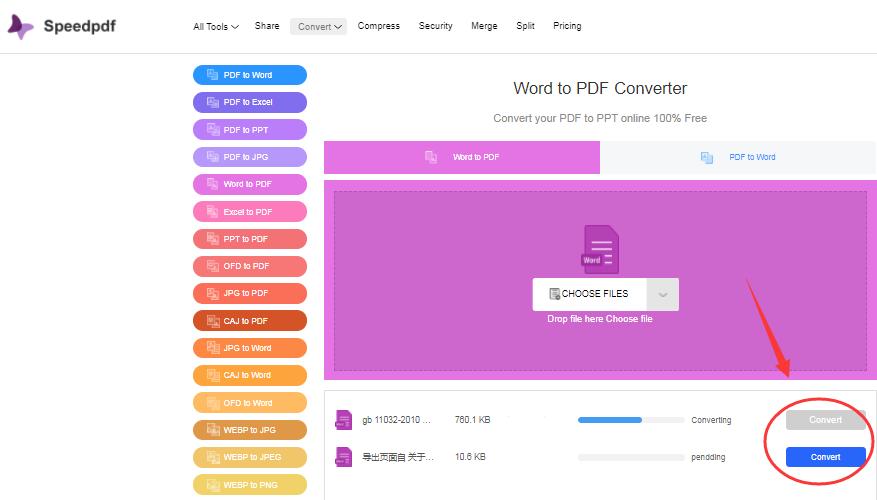This screenshot has height=500, width=877.
Task: Click the PDF to Word sidebar icon
Action: click(x=213, y=75)
